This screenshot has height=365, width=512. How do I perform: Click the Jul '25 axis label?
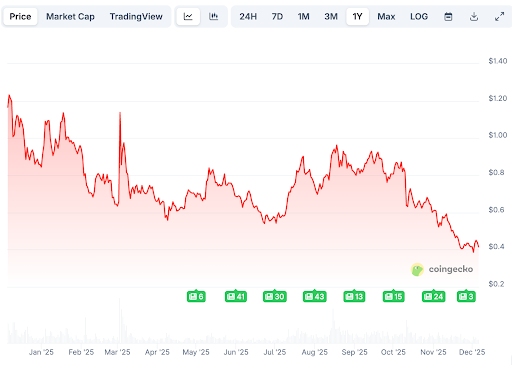[275, 352]
